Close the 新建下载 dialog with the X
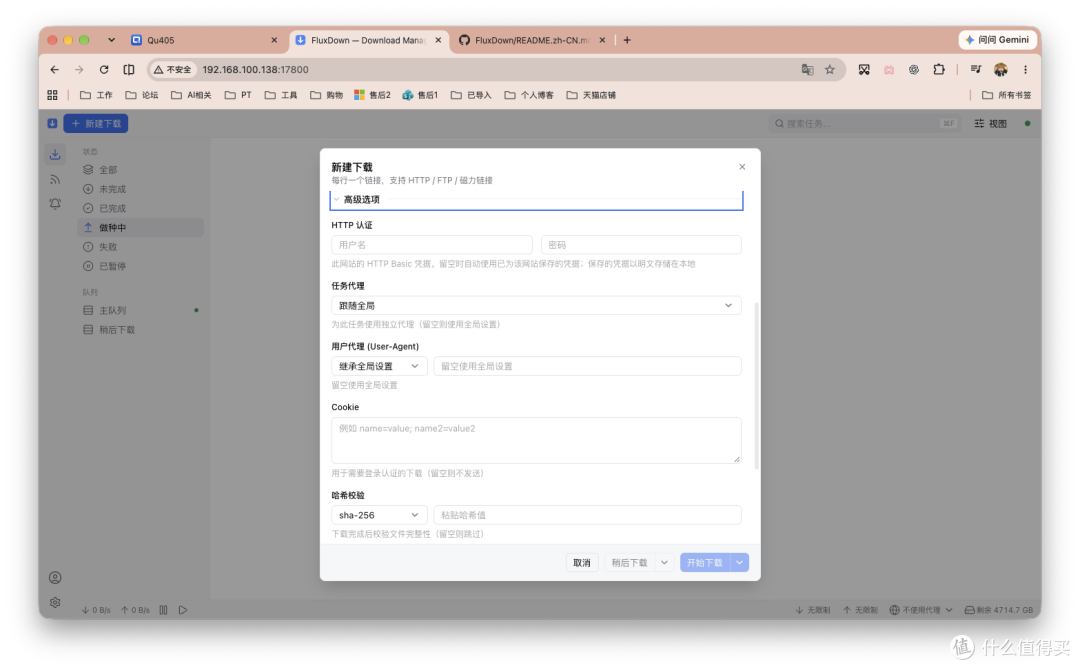The height and width of the screenshot is (670, 1080). 742,167
